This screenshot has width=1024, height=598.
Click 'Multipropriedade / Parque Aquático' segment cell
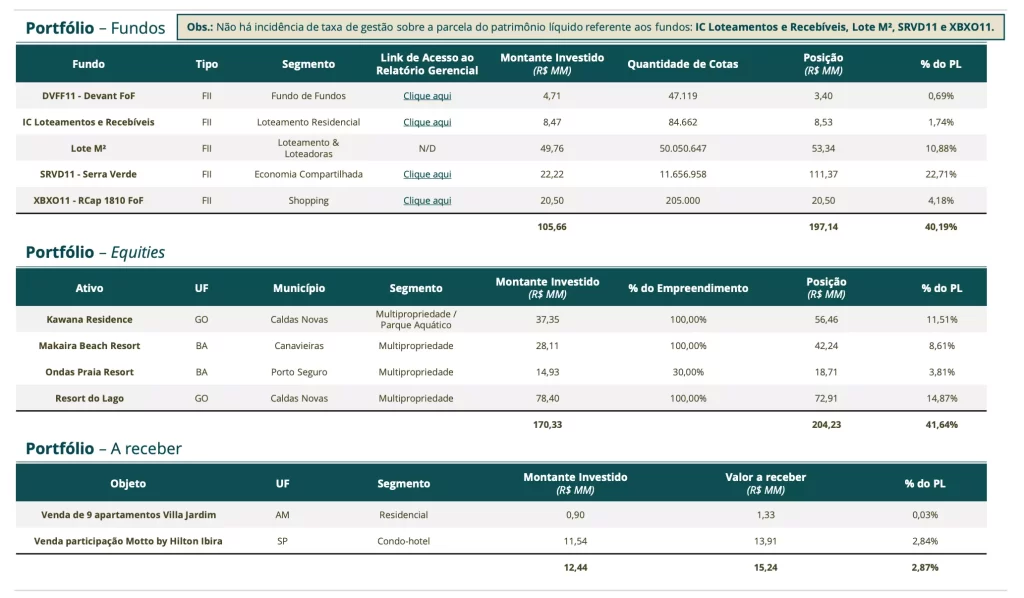pos(416,320)
